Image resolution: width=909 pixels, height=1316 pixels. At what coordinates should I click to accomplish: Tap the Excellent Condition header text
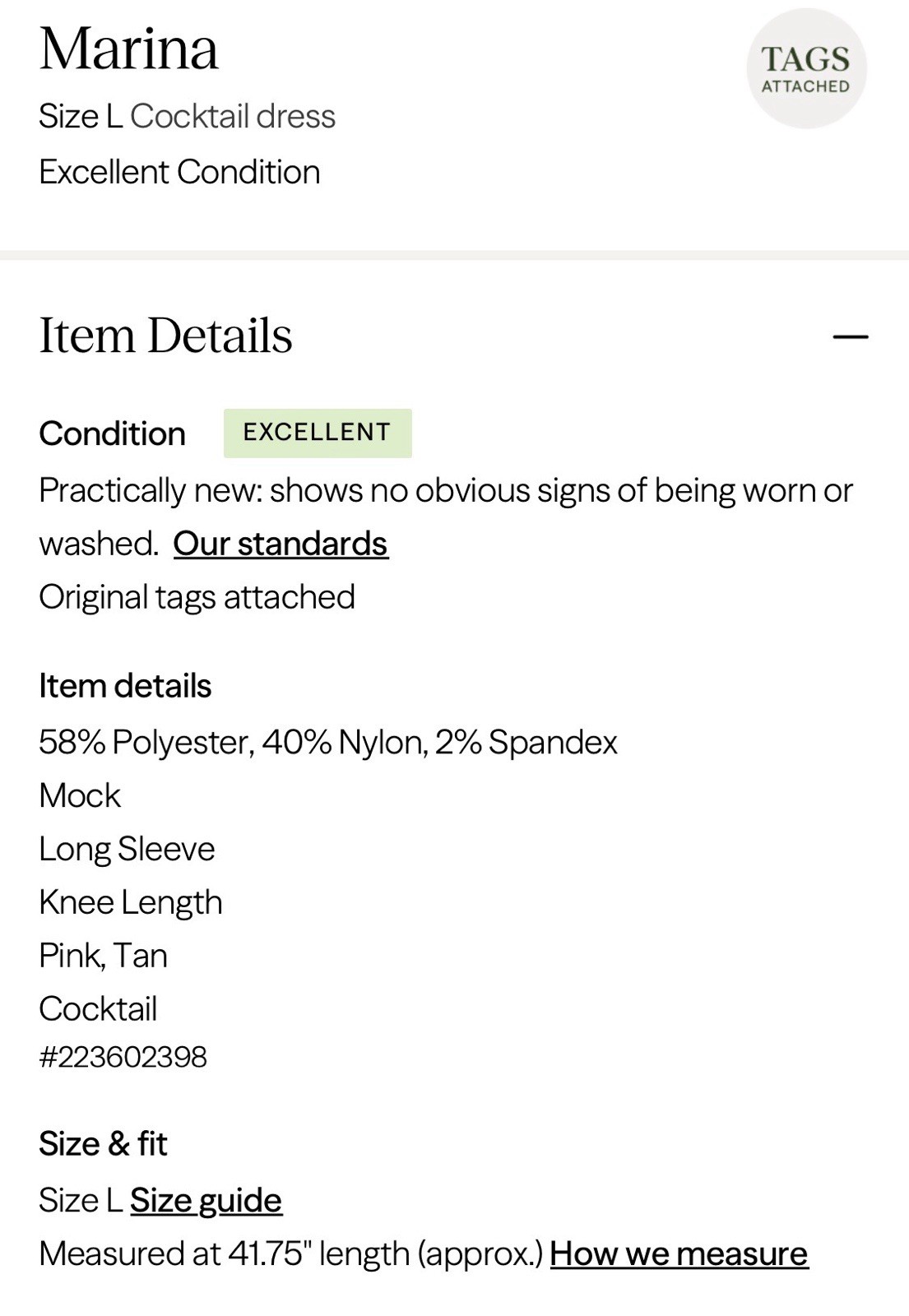180,172
